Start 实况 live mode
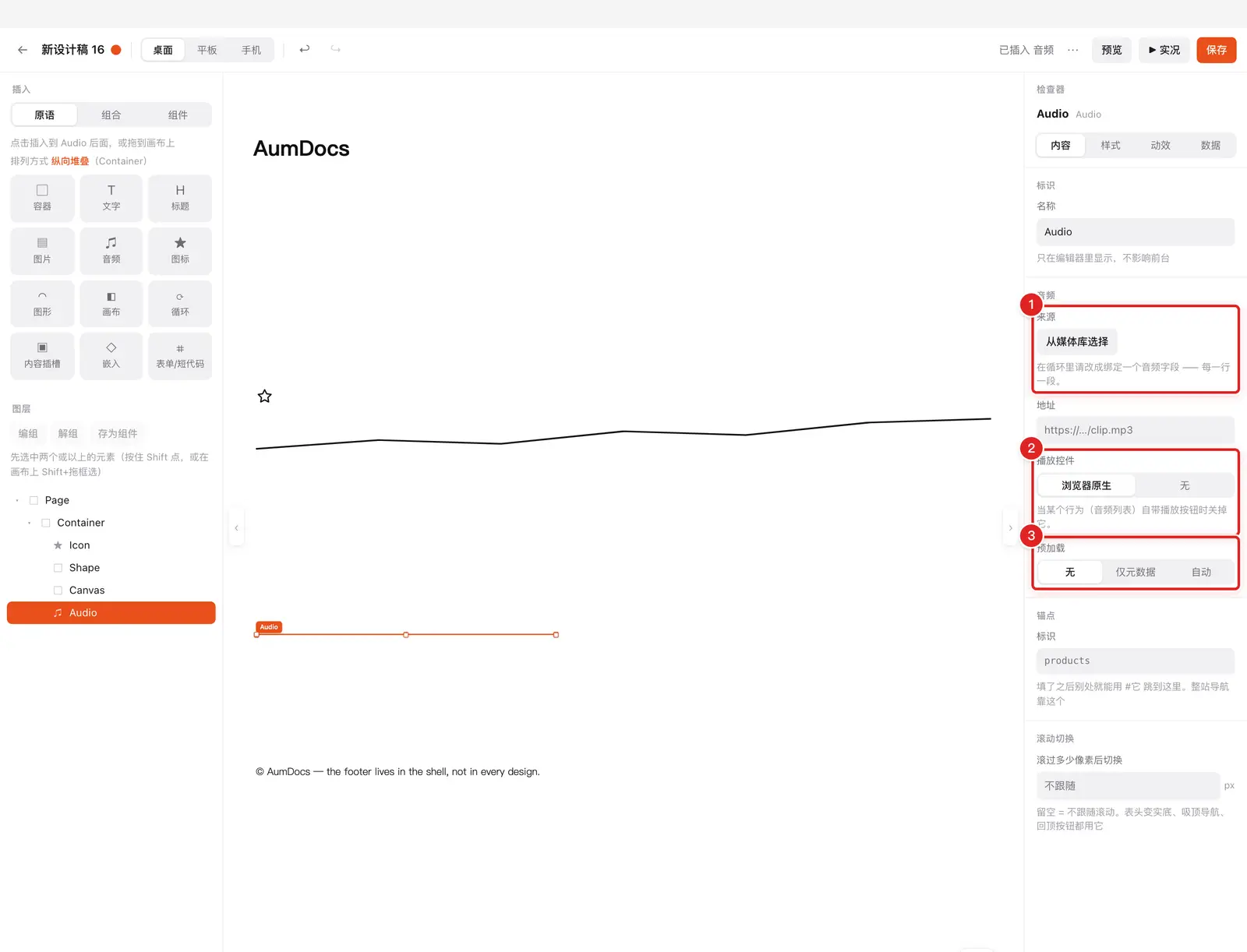 (x=1164, y=50)
